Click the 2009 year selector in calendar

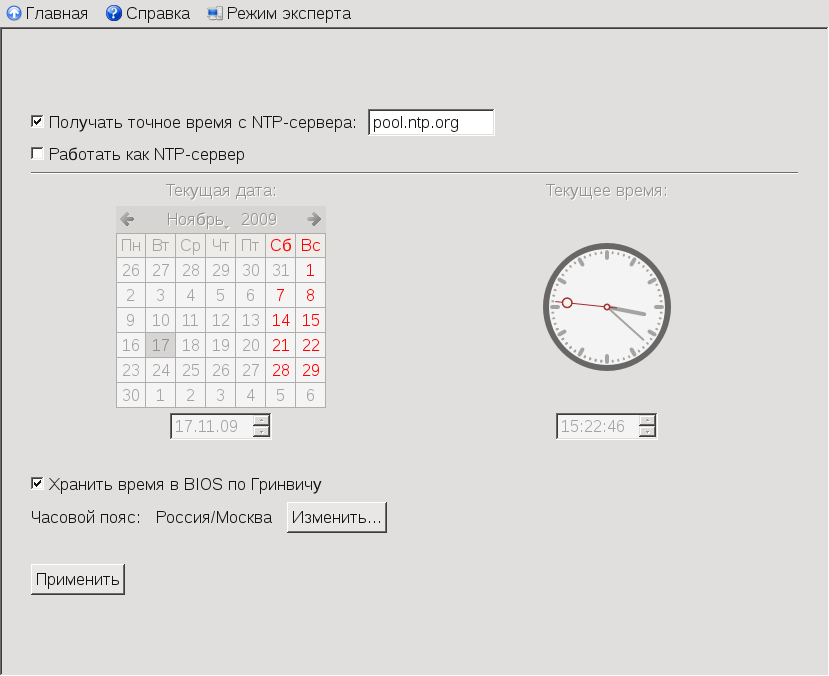tap(259, 219)
